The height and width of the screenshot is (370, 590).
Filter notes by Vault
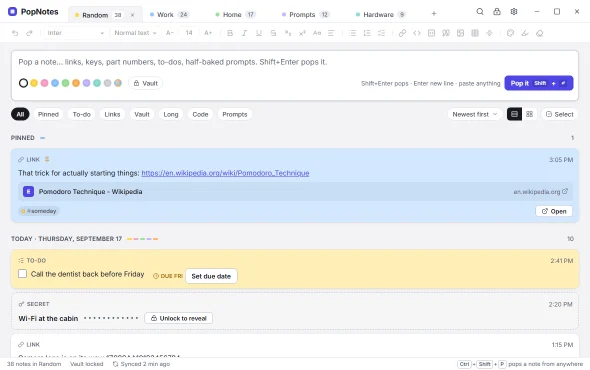[x=142, y=114]
